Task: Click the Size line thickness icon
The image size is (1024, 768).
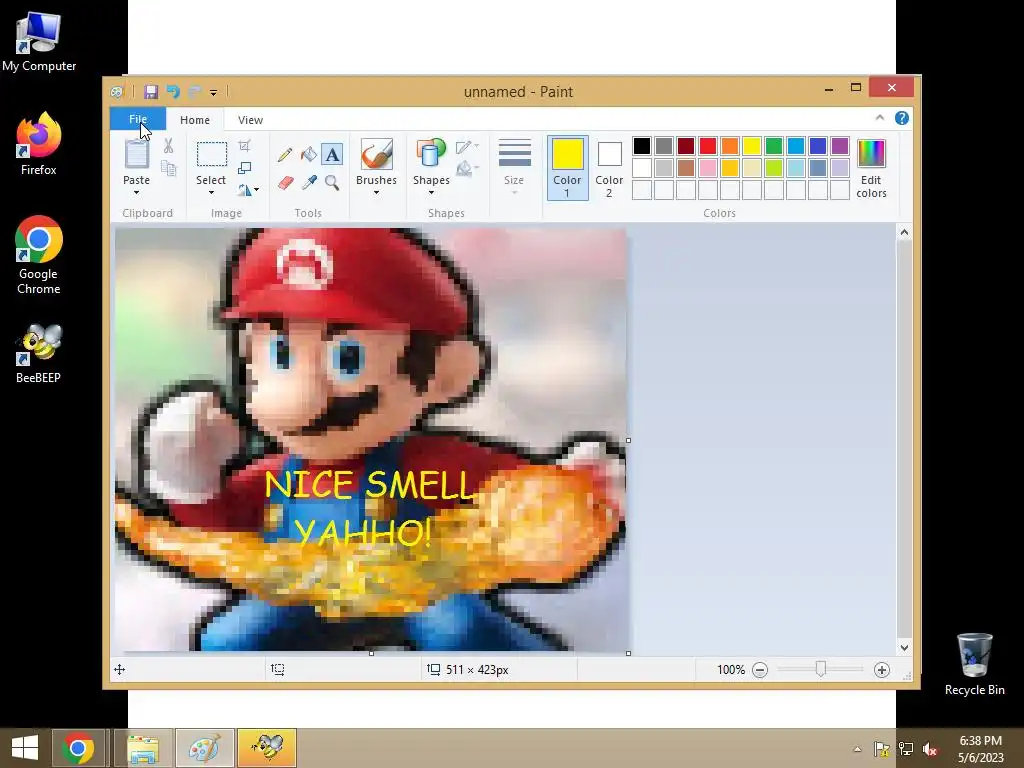Action: [x=515, y=154]
